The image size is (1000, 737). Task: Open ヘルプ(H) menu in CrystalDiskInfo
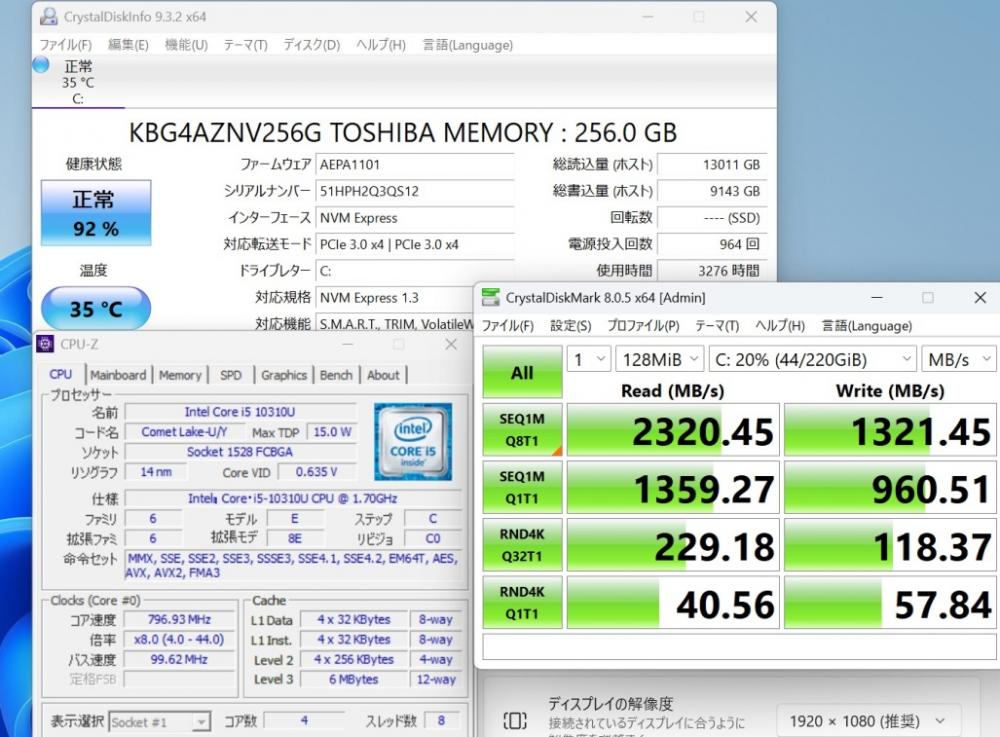pos(381,45)
